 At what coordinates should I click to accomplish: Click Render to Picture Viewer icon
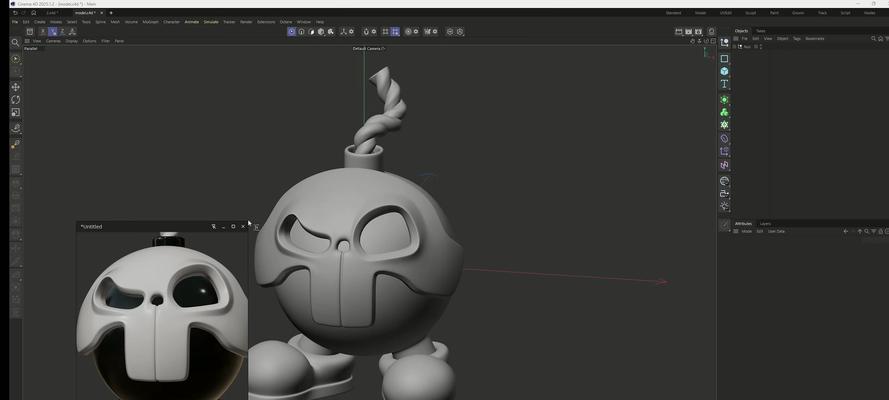688,32
